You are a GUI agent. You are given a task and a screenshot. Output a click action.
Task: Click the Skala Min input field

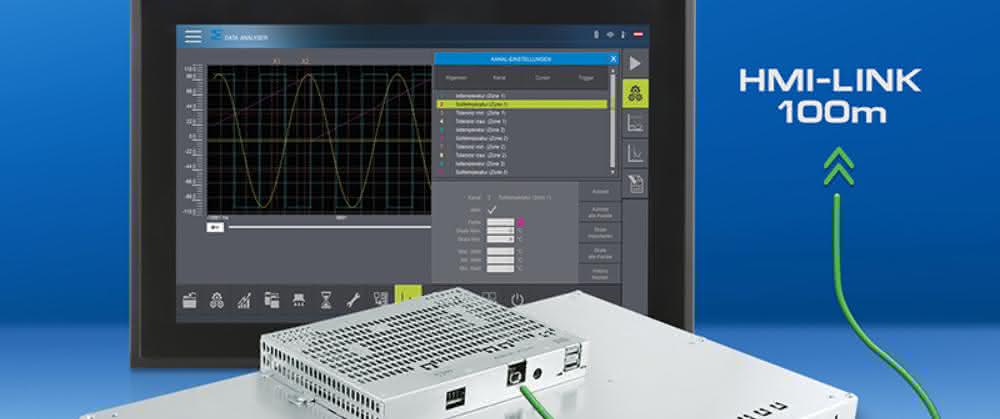point(500,239)
